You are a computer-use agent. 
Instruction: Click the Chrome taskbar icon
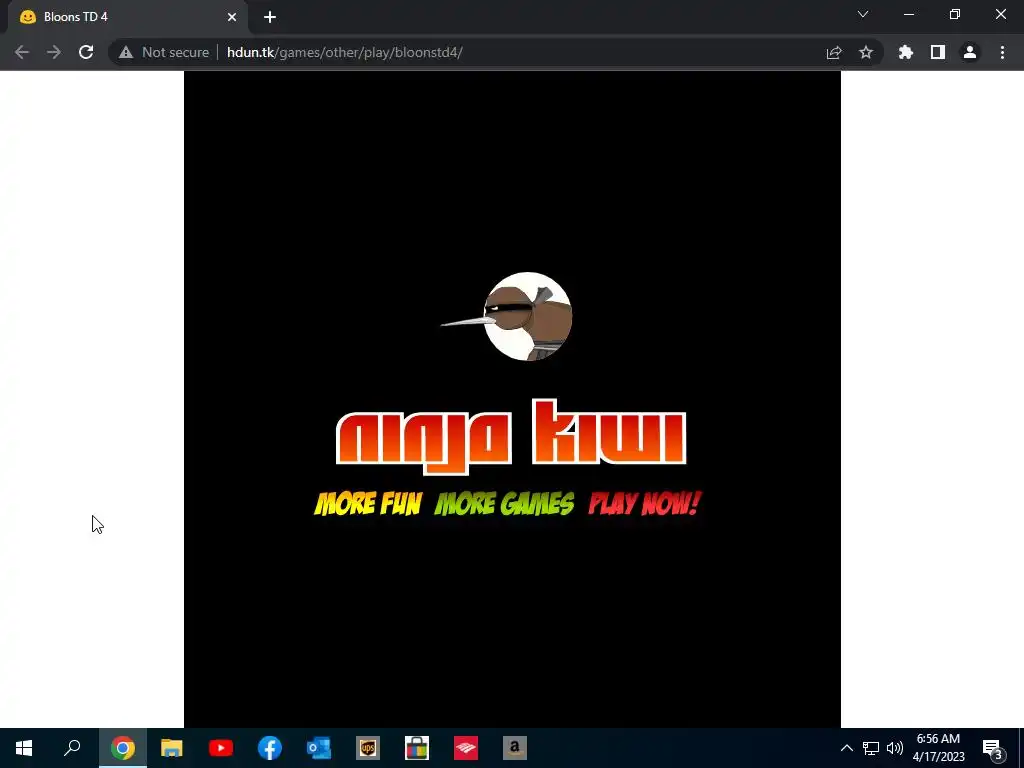(x=123, y=748)
